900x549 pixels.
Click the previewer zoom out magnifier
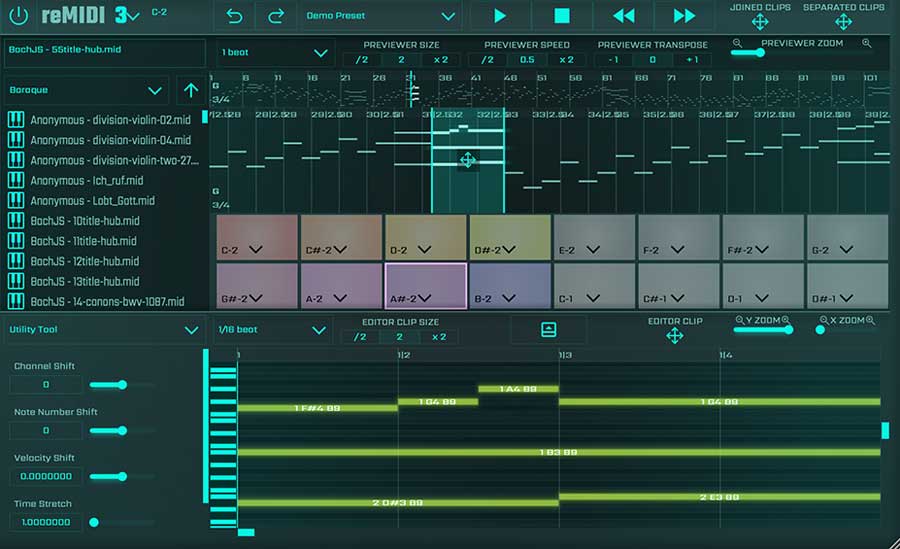pos(738,43)
